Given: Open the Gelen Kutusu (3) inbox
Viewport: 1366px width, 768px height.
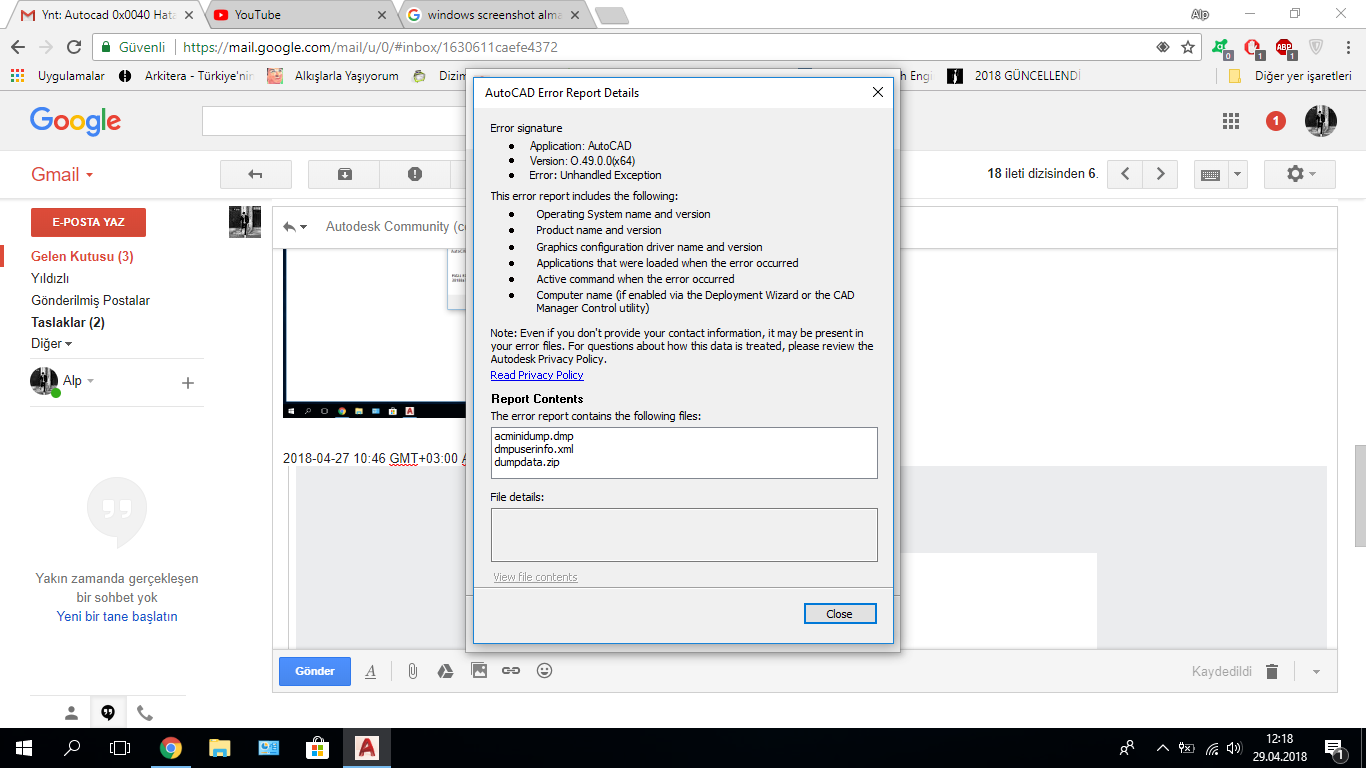Looking at the screenshot, I should pos(82,257).
